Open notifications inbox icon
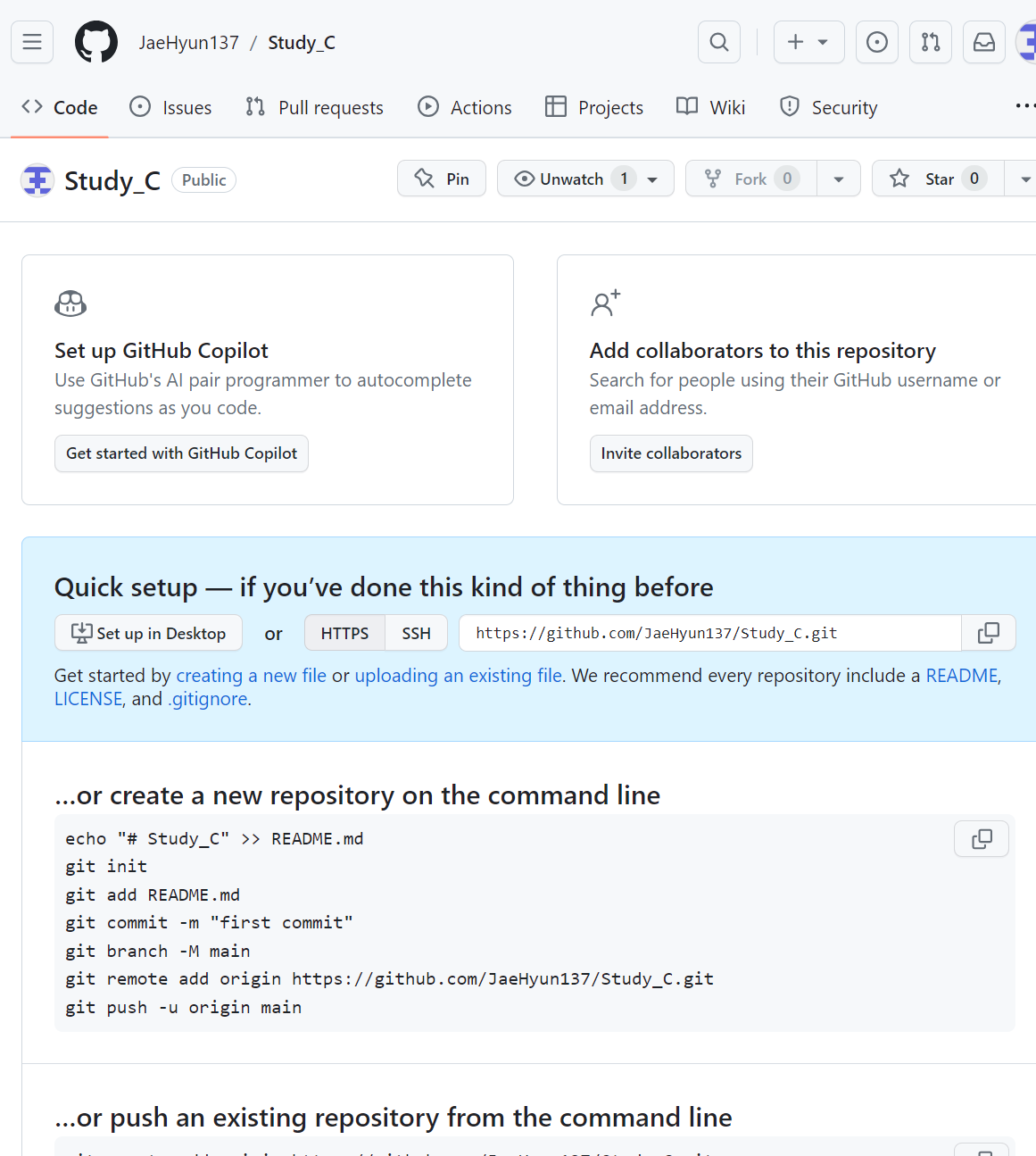 click(x=984, y=42)
